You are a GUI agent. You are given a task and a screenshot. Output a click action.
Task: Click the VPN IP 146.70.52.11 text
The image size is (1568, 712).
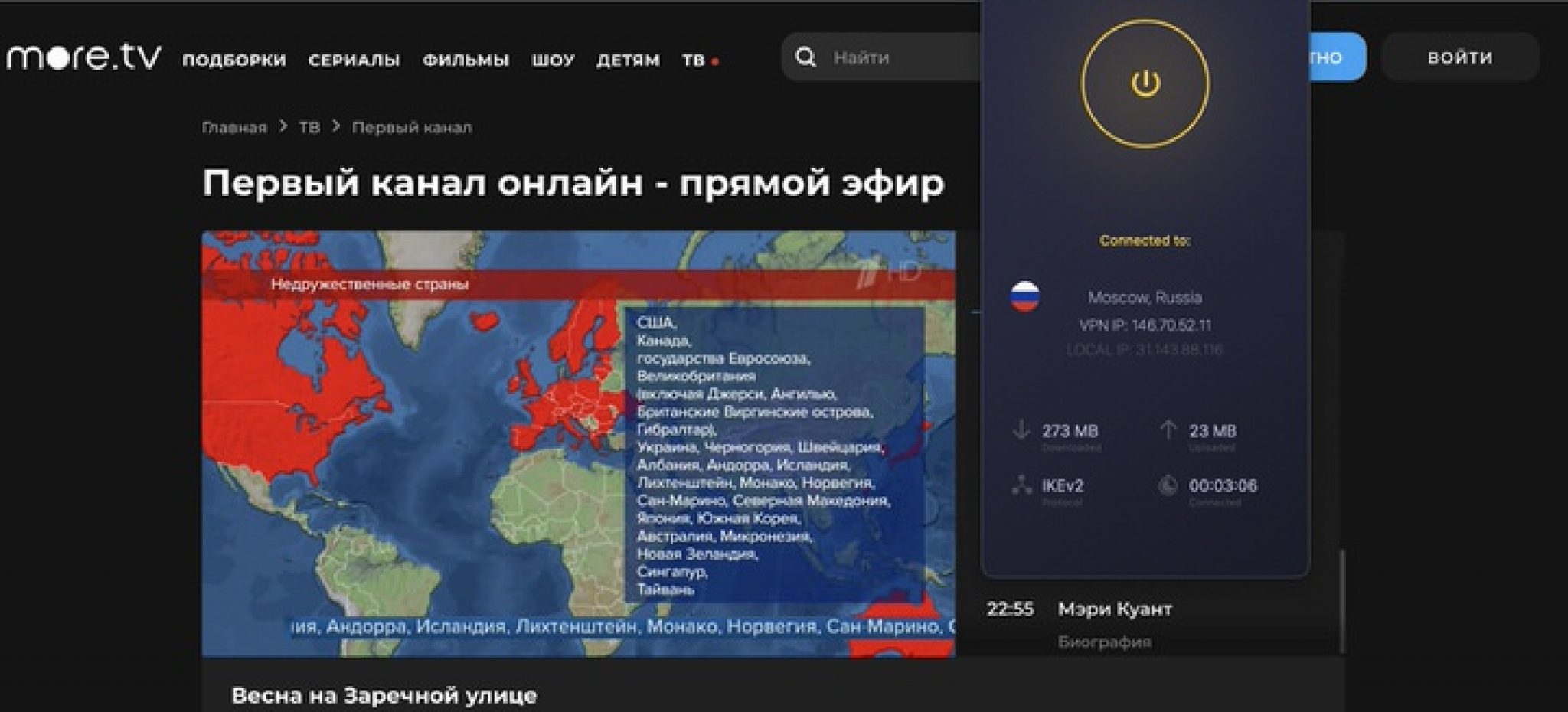[1145, 325]
